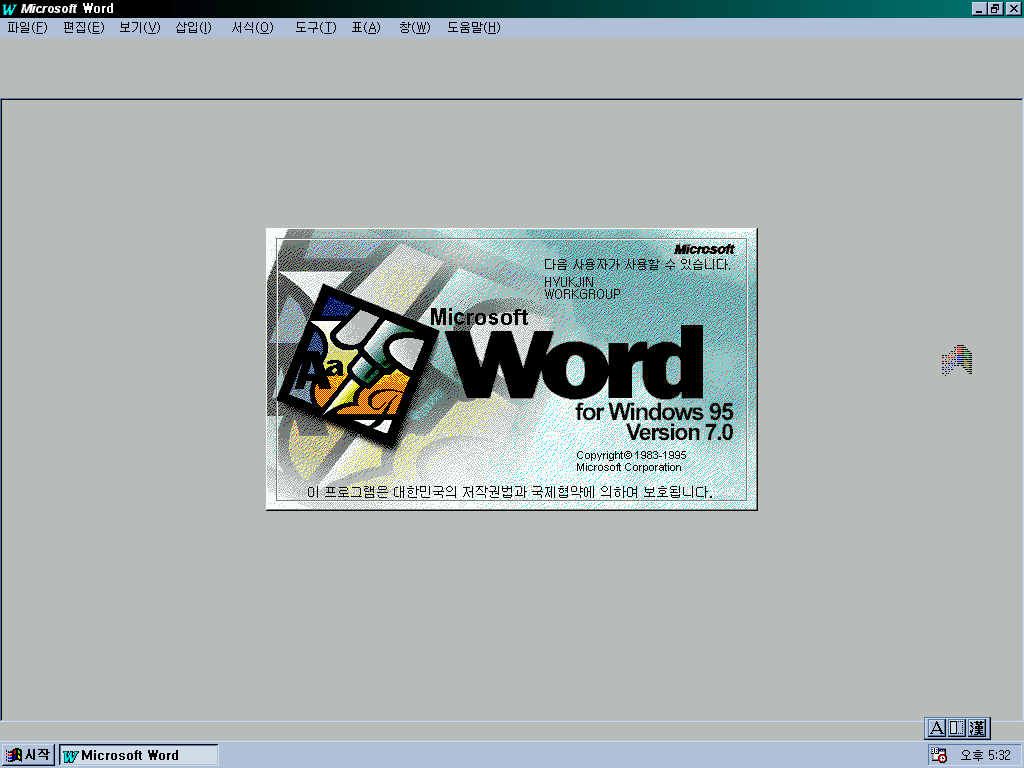Toggle the IME 'A' English/Korean mode button
1024x768 pixels.
(x=936, y=728)
